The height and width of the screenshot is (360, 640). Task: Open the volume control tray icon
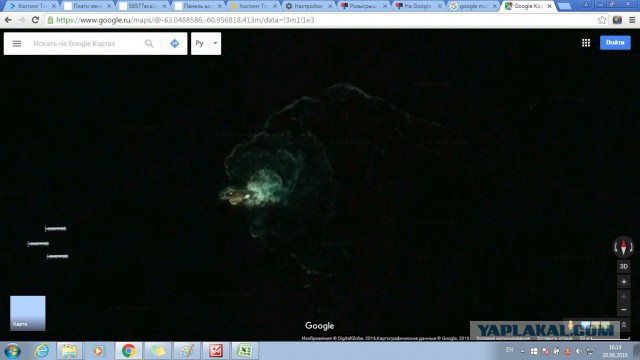pyautogui.click(x=579, y=351)
